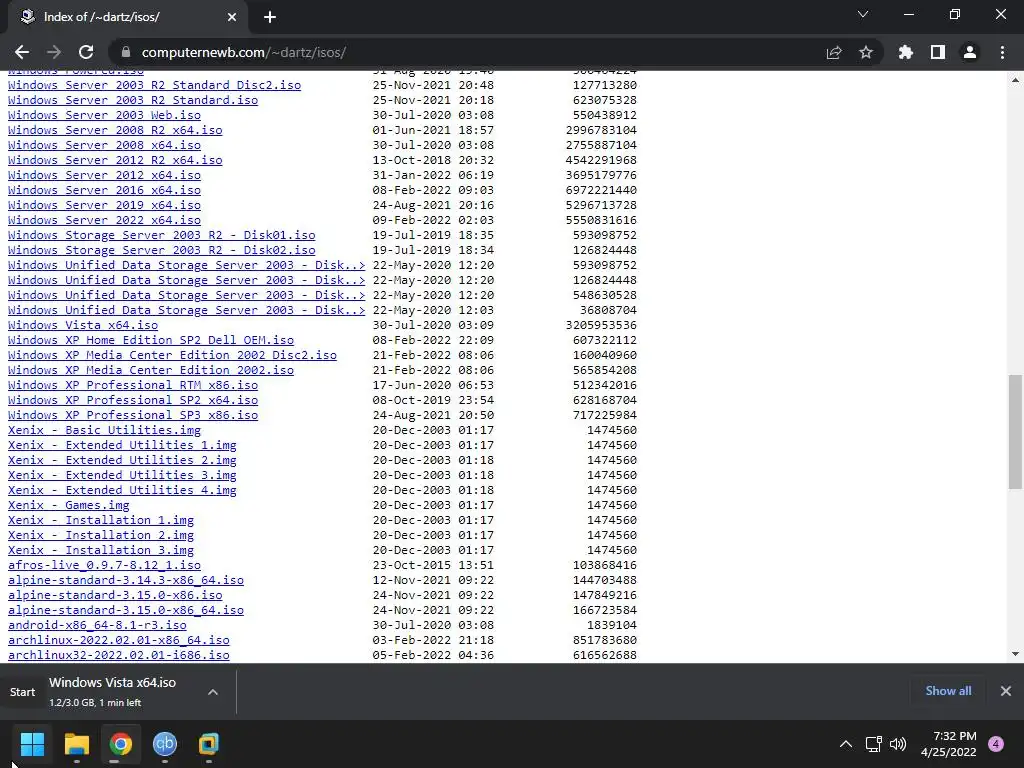This screenshot has height=768, width=1024.
Task: Bookmark this page with star
Action: point(866,52)
